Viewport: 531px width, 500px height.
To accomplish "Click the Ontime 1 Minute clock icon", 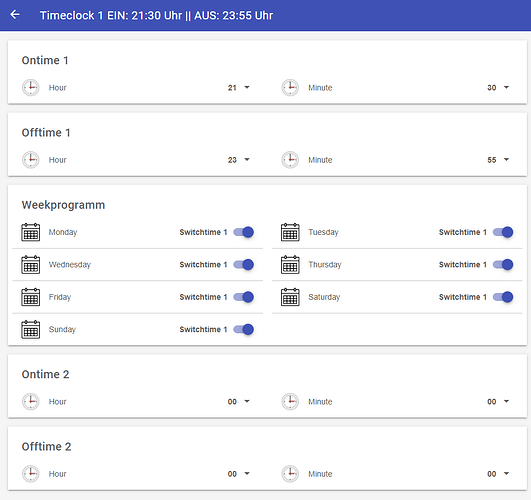I will tap(290, 88).
